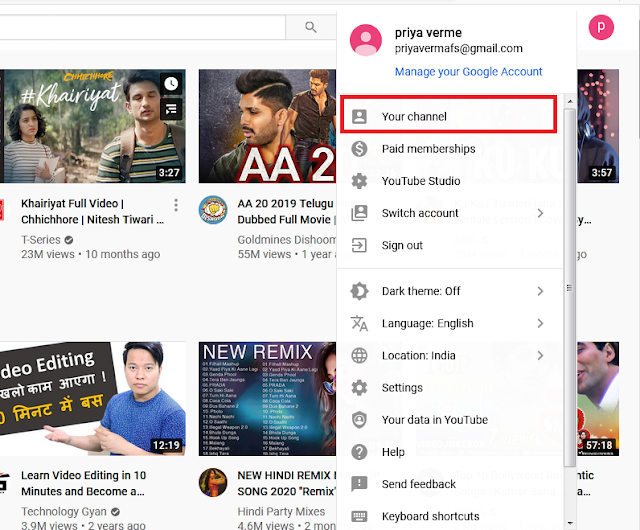Expand Dark theme submenu chevron

click(x=540, y=291)
